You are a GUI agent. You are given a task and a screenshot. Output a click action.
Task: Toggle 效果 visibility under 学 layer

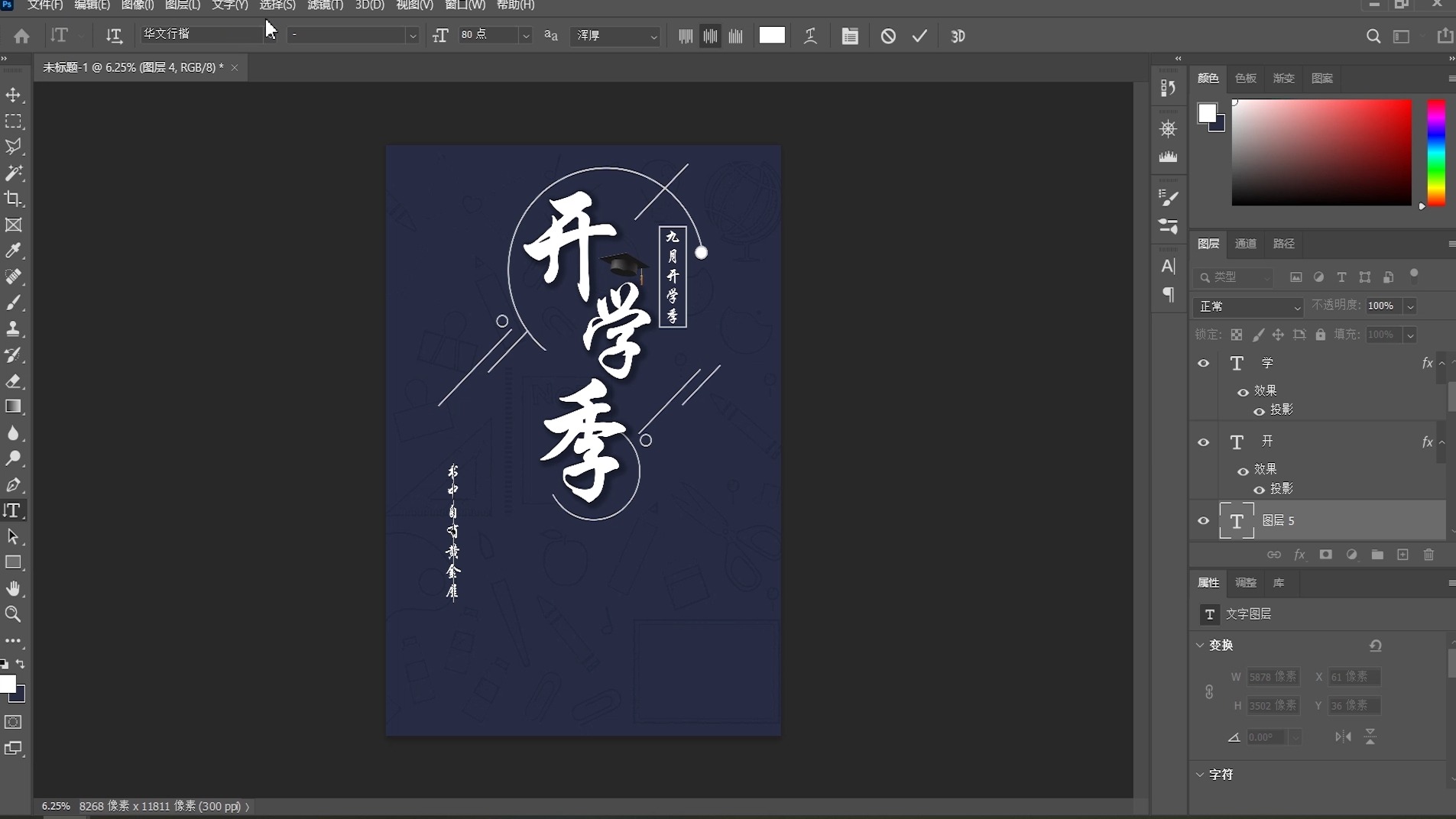1243,392
